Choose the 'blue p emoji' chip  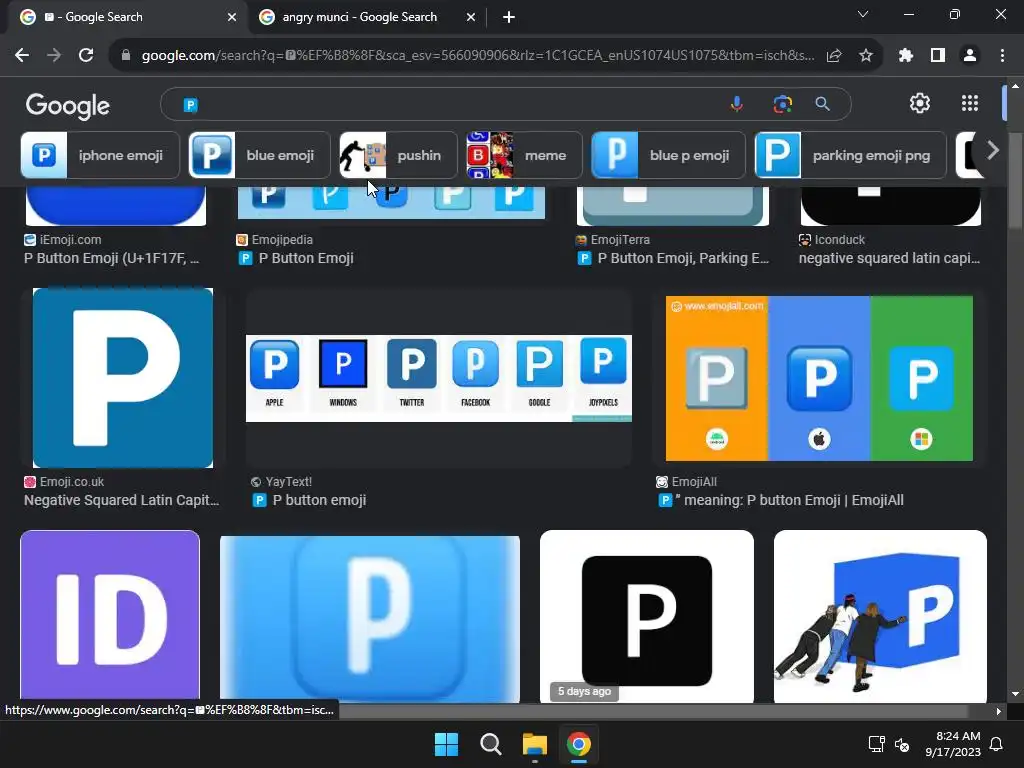(x=668, y=155)
